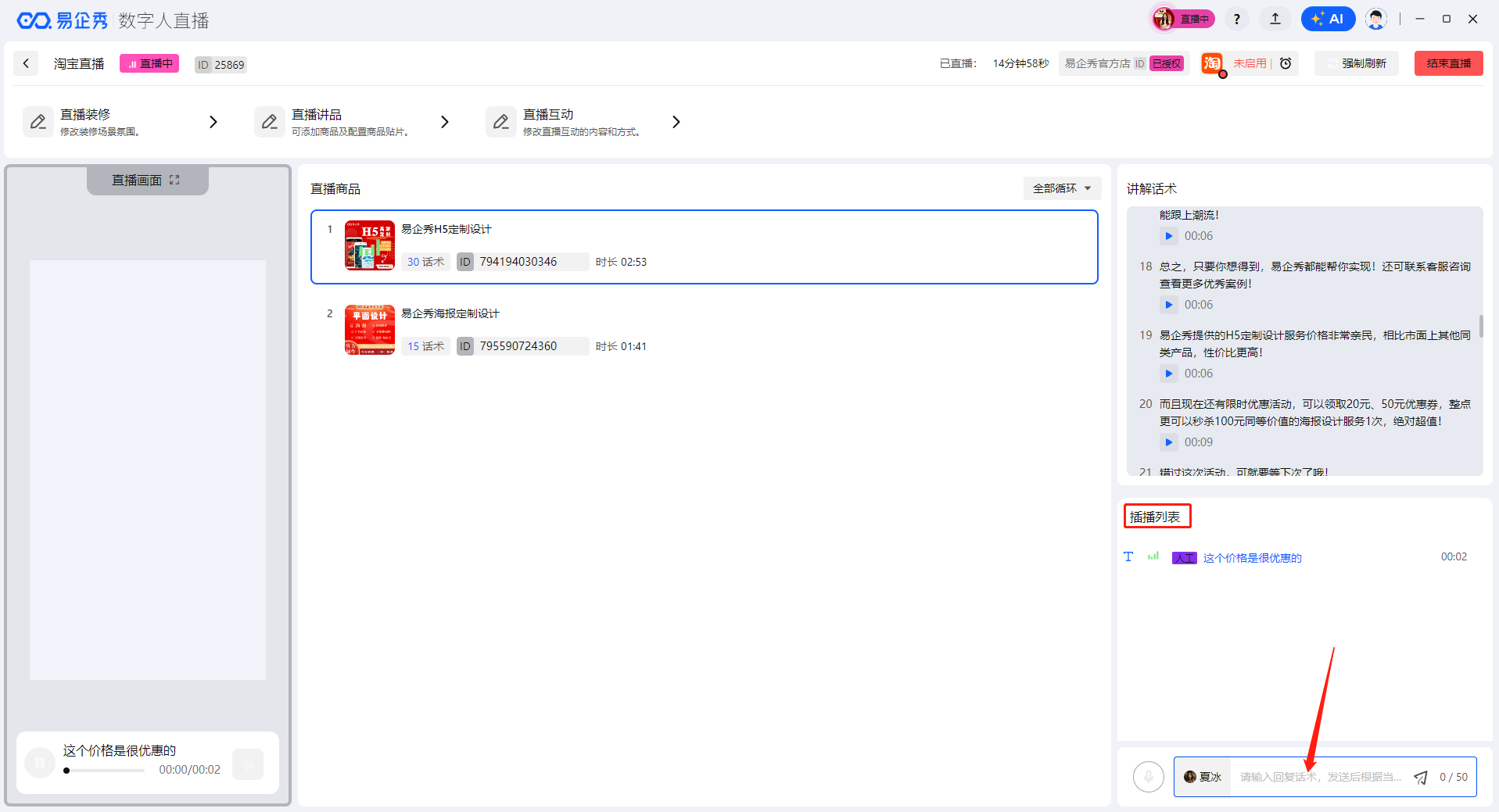Open the alarm clock timer icon
Screen dimensions: 1499x812
point(1286,63)
